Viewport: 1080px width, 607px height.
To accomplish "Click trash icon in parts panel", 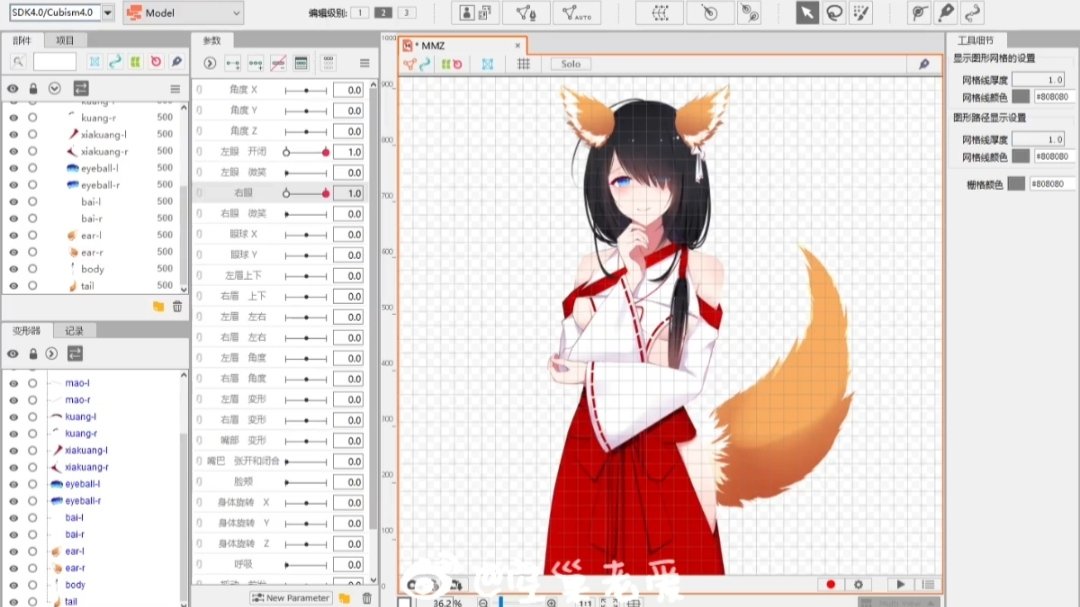I will pos(177,306).
